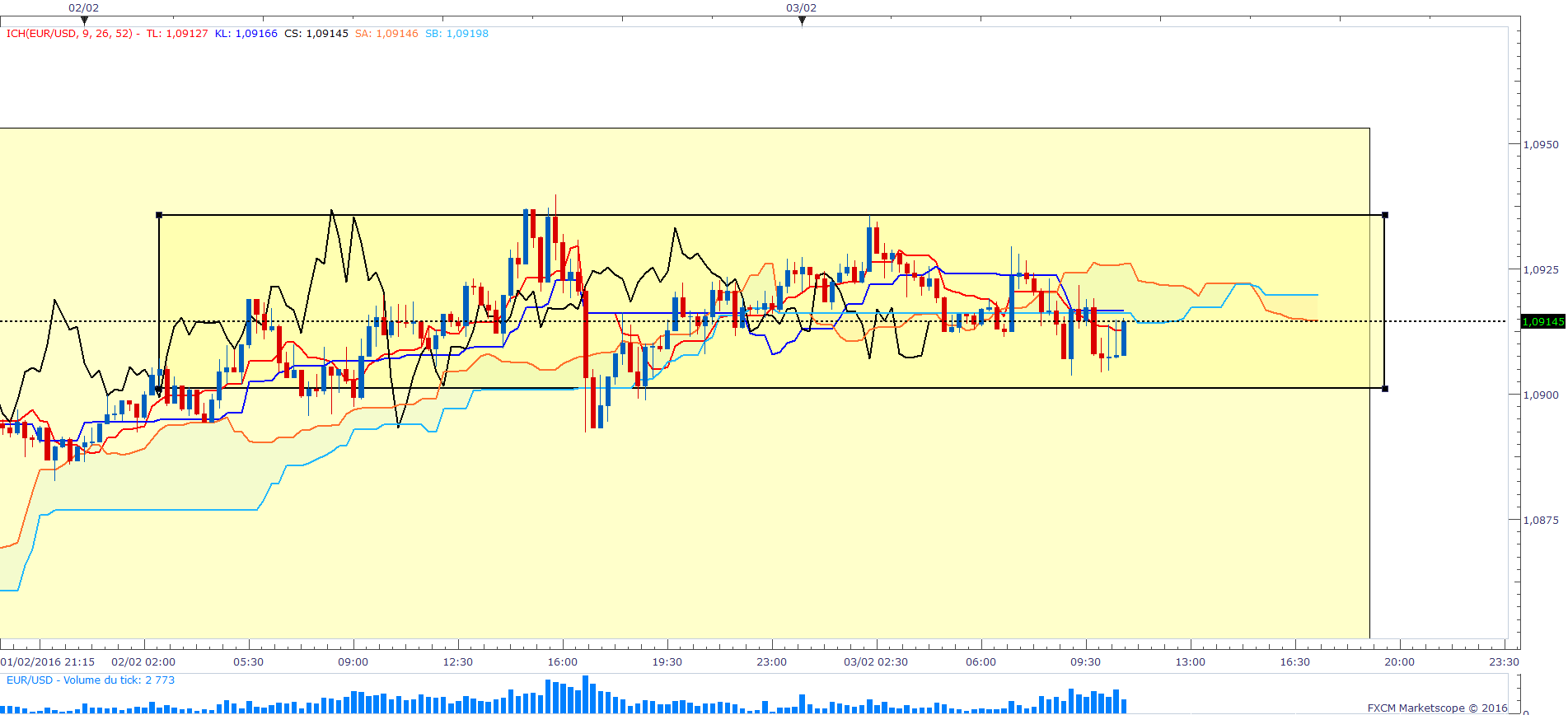
Task: Click the orange SA value label
Action: point(386,34)
